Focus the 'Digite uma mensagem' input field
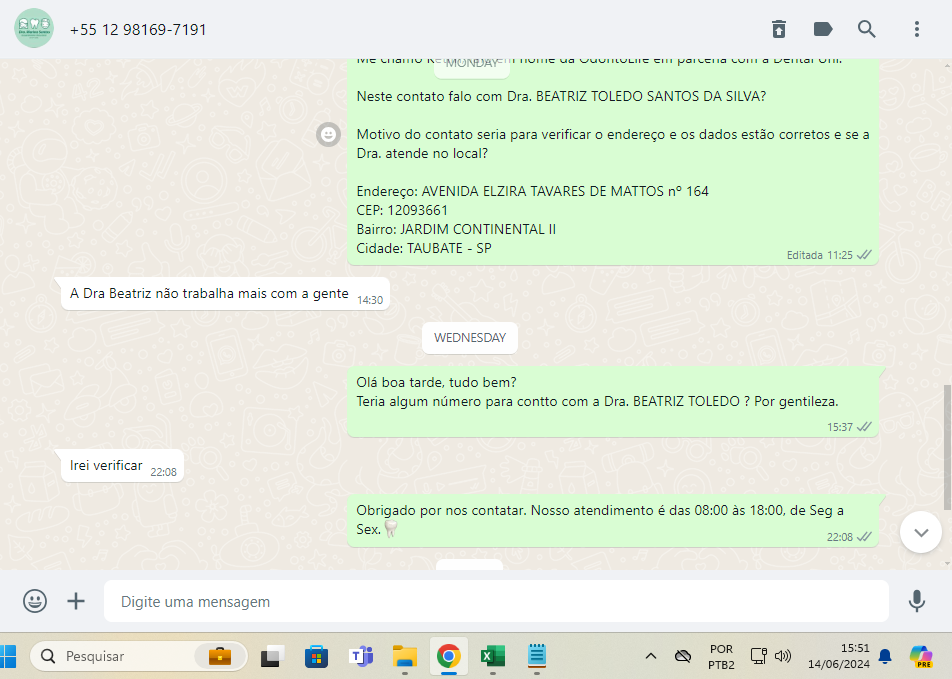 pyautogui.click(x=496, y=601)
